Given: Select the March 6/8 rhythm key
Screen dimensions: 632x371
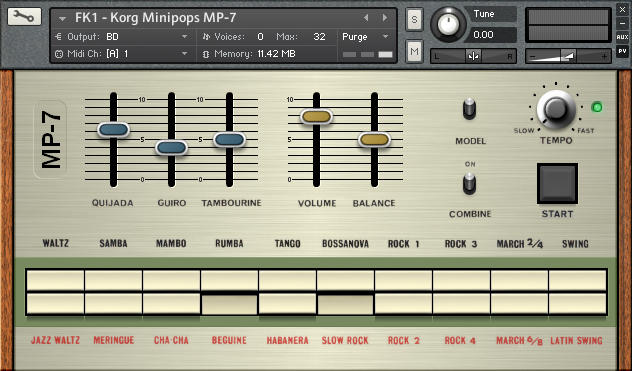Looking at the screenshot, I should click(520, 304).
